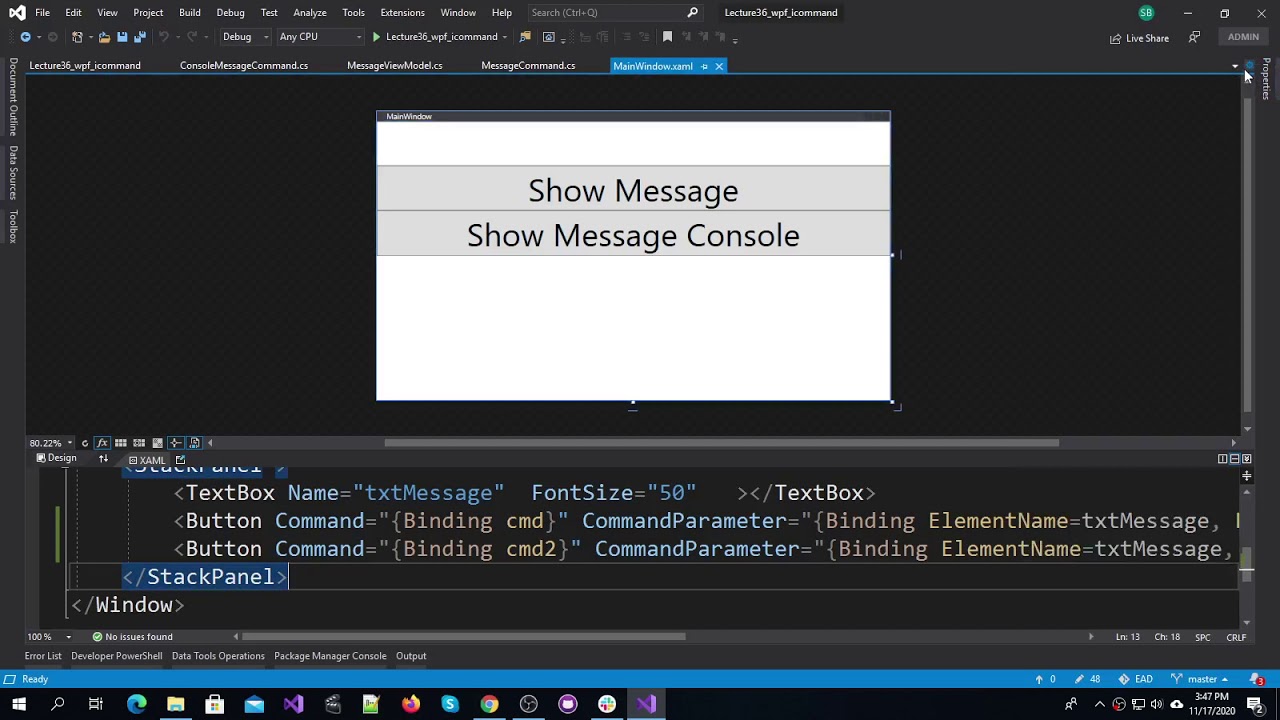
Task: Expand the editor zoom 100 % dropdown
Action: pyautogui.click(x=68, y=637)
